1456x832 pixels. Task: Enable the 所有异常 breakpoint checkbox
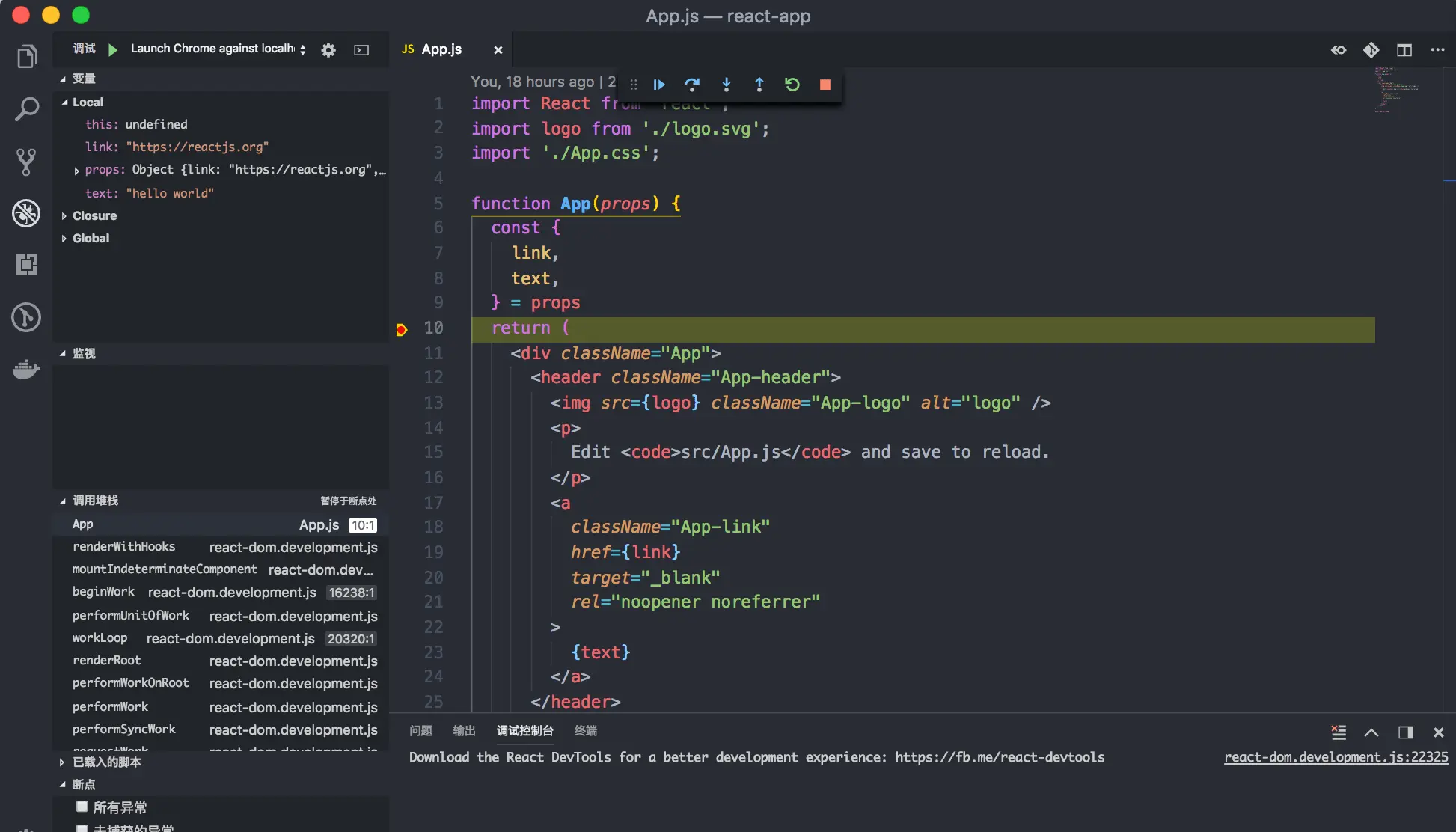[x=82, y=807]
